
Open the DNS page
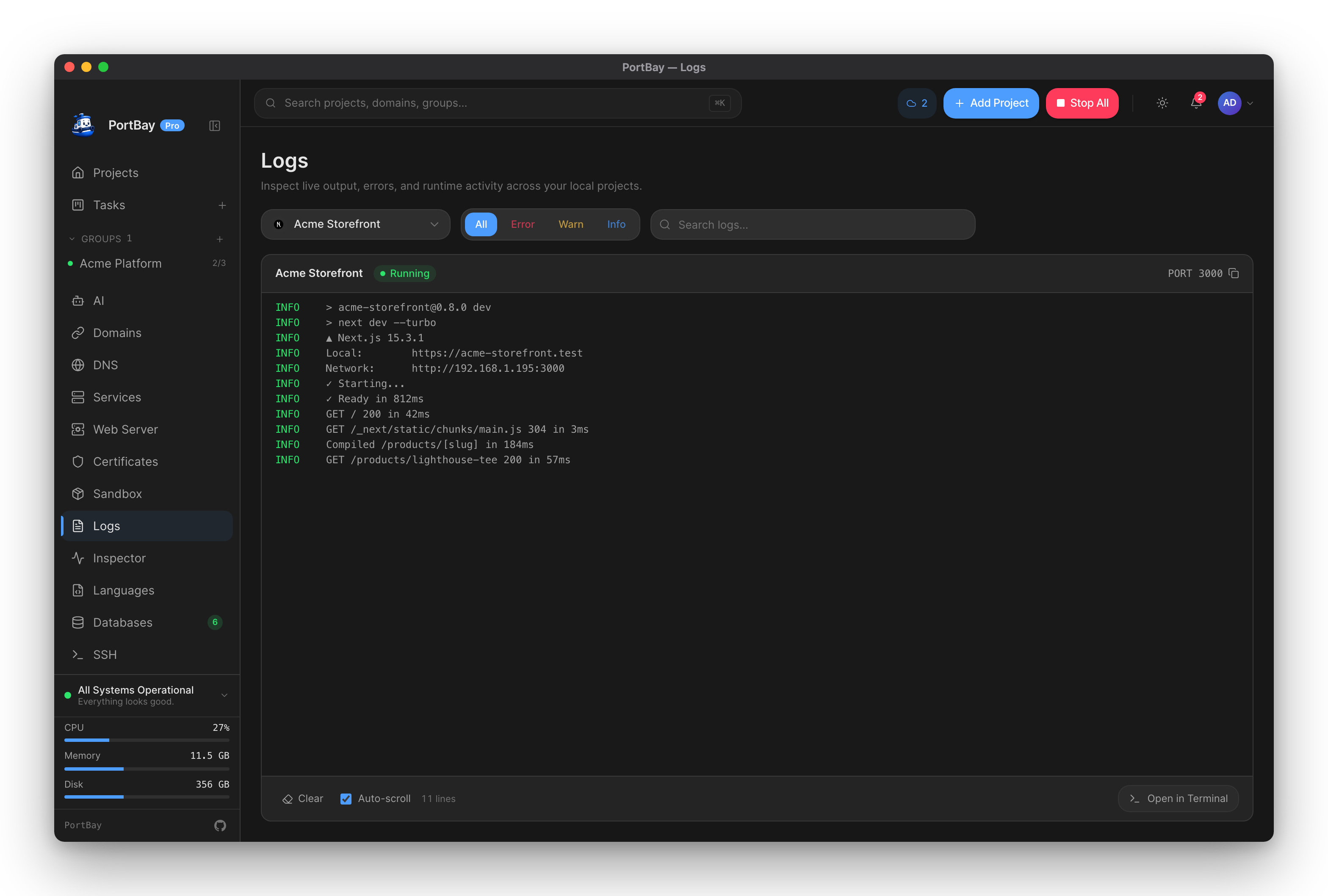tap(147, 365)
